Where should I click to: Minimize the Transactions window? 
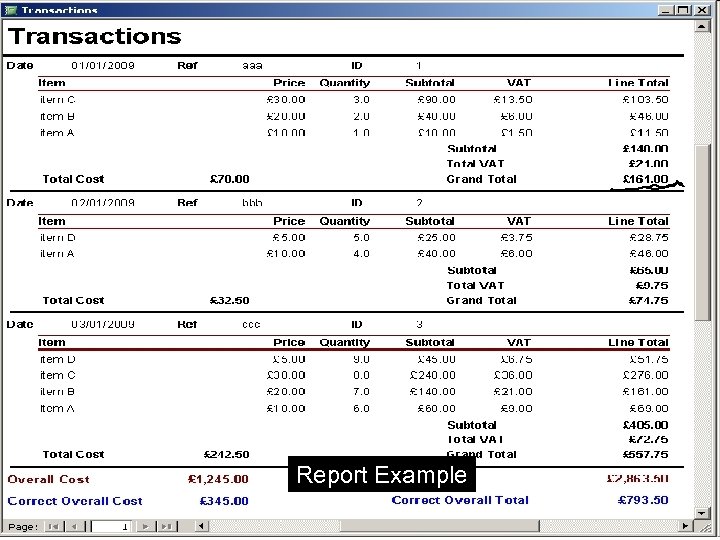(665, 10)
